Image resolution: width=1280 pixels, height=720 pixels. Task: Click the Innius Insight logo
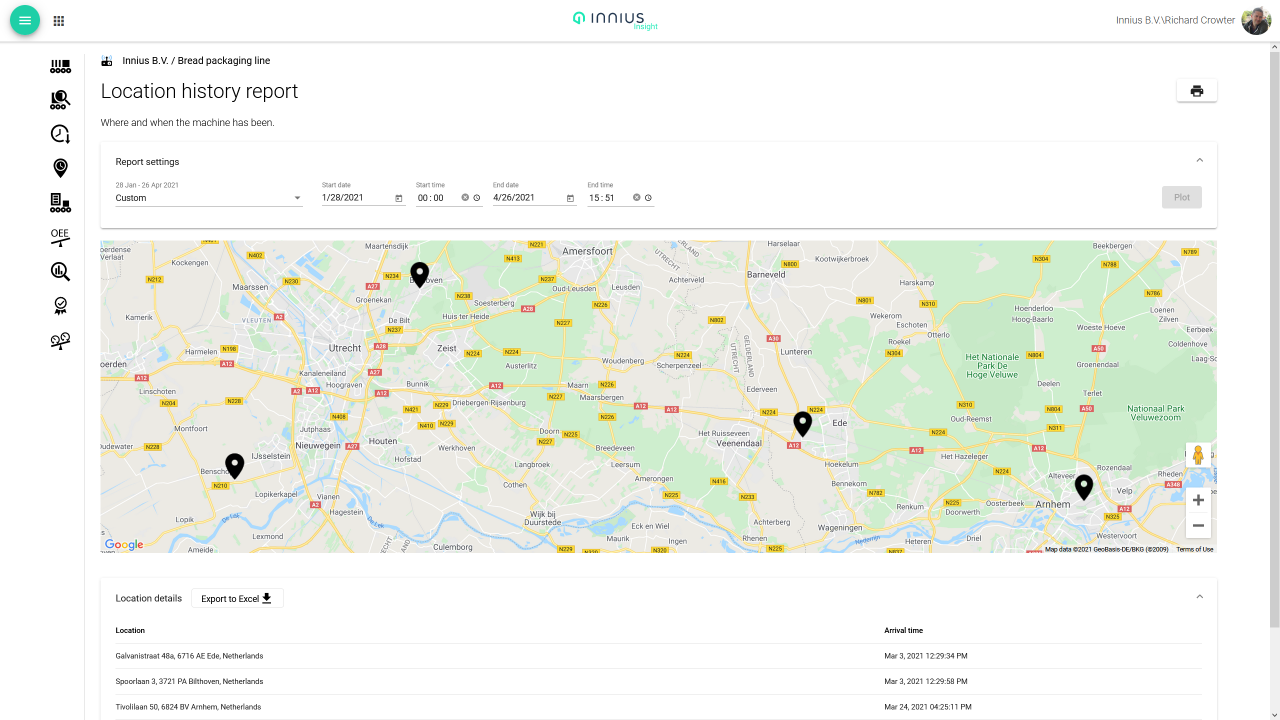tap(616, 20)
